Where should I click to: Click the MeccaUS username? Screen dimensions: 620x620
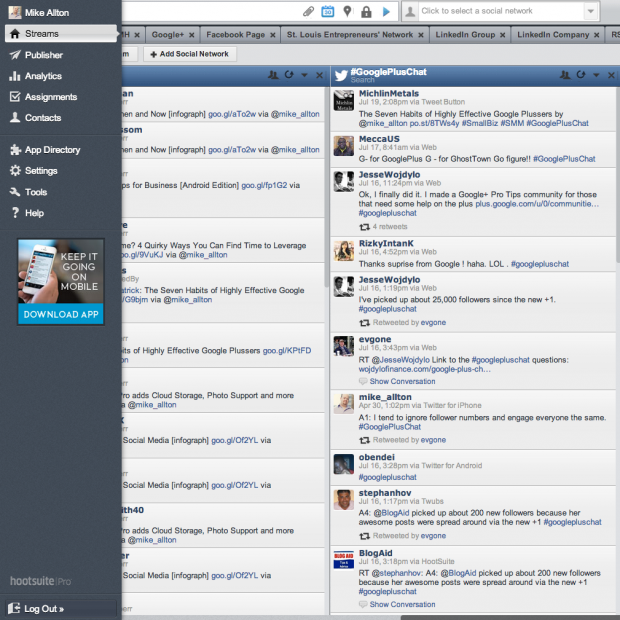pyautogui.click(x=379, y=139)
